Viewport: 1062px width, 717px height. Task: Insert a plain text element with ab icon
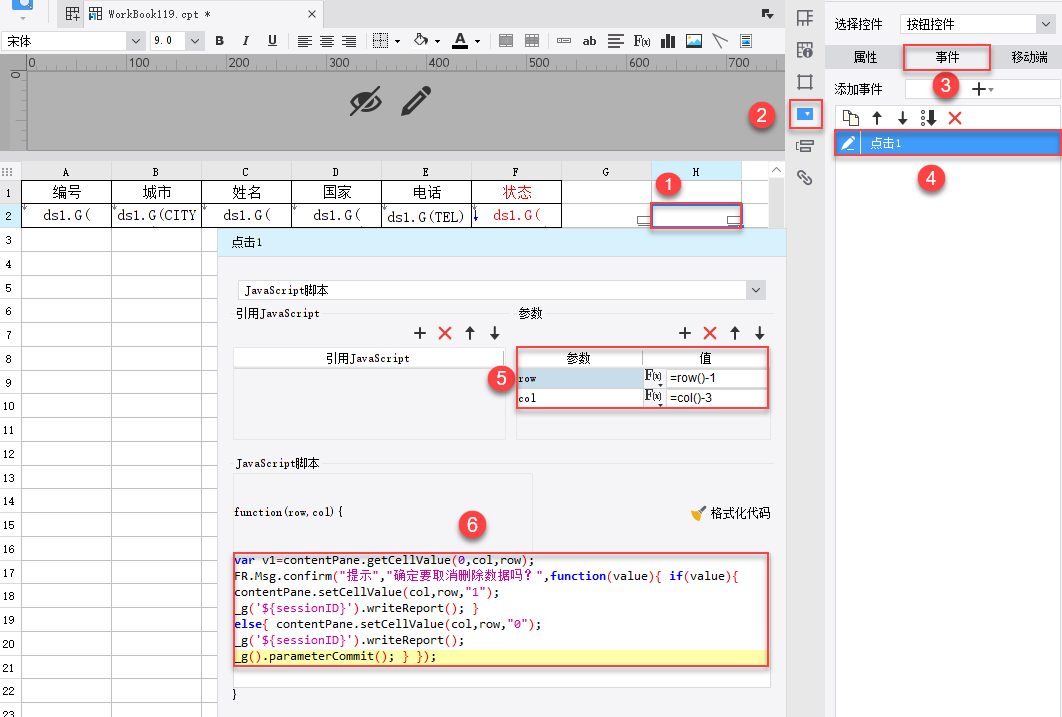pyautogui.click(x=589, y=41)
